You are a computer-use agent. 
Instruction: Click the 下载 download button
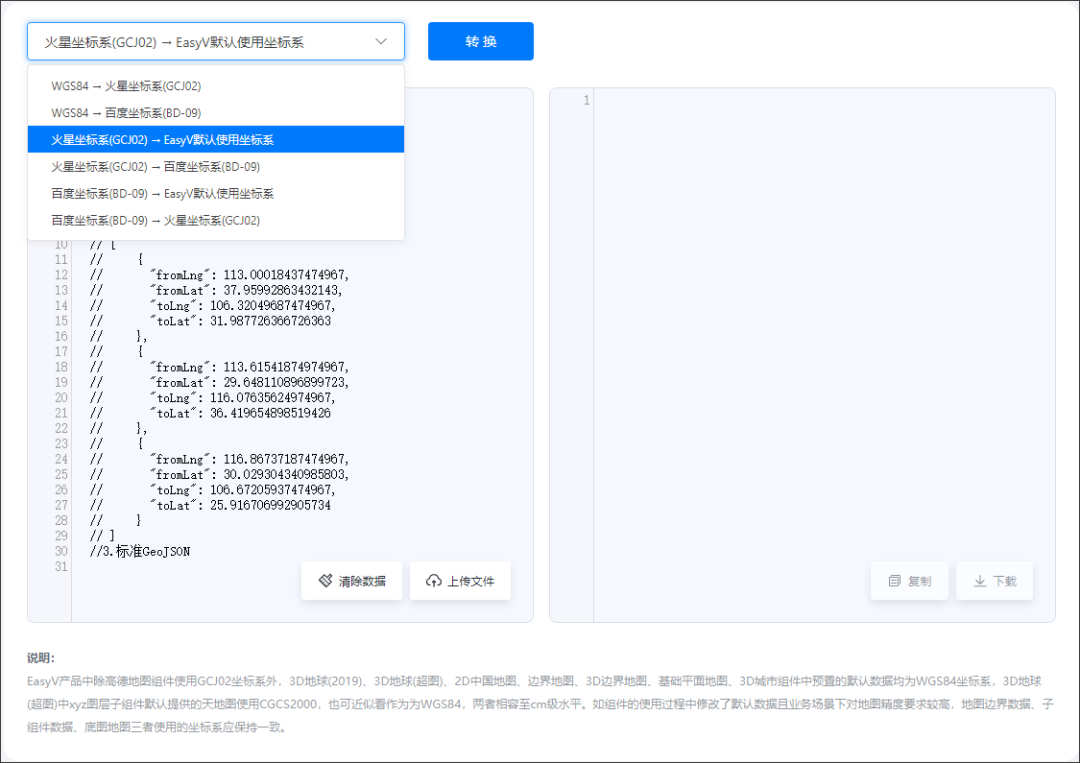(x=995, y=581)
